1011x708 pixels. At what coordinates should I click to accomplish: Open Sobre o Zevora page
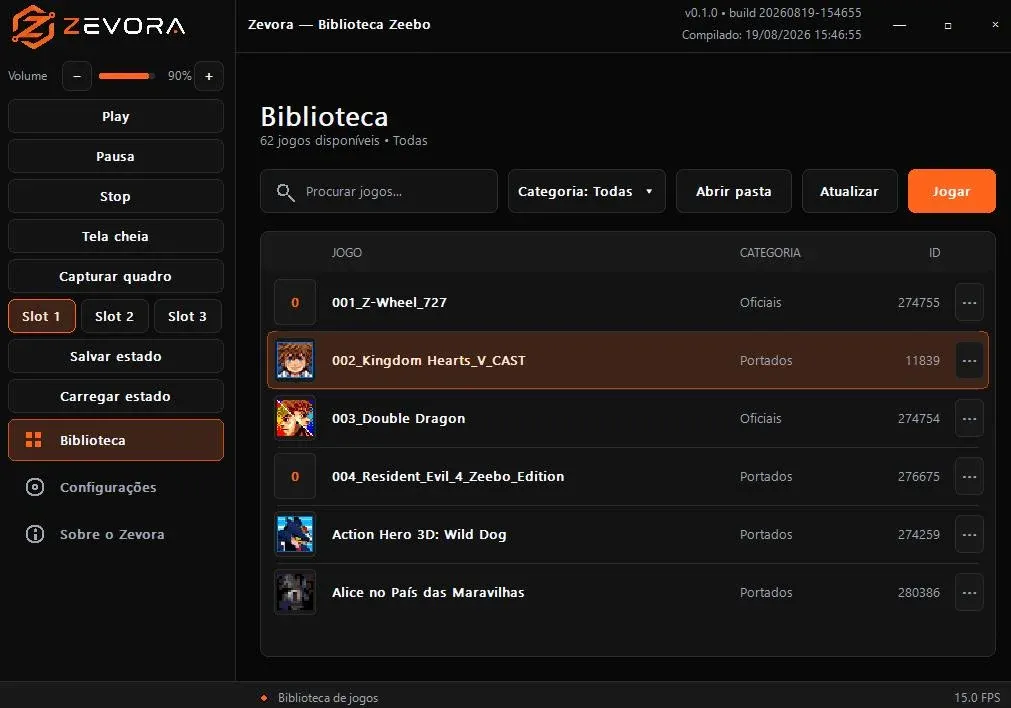coord(116,534)
